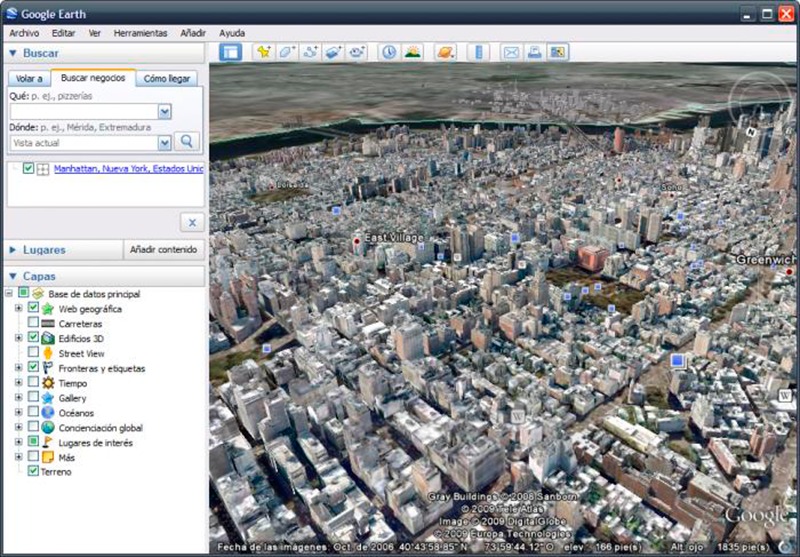Click into the Qué search field
Image resolution: width=800 pixels, height=557 pixels.
(84, 112)
